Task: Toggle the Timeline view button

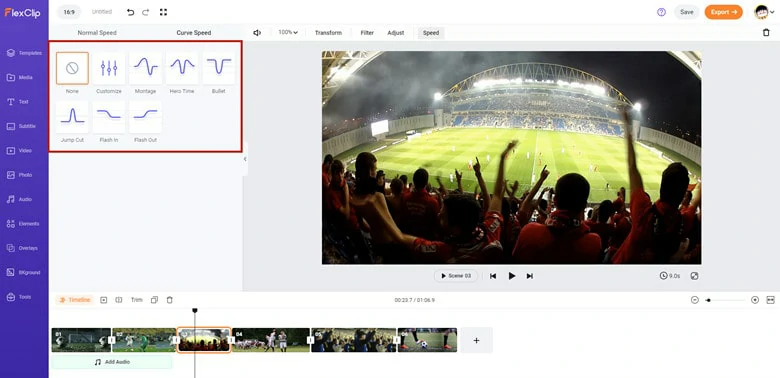Action: (75, 300)
